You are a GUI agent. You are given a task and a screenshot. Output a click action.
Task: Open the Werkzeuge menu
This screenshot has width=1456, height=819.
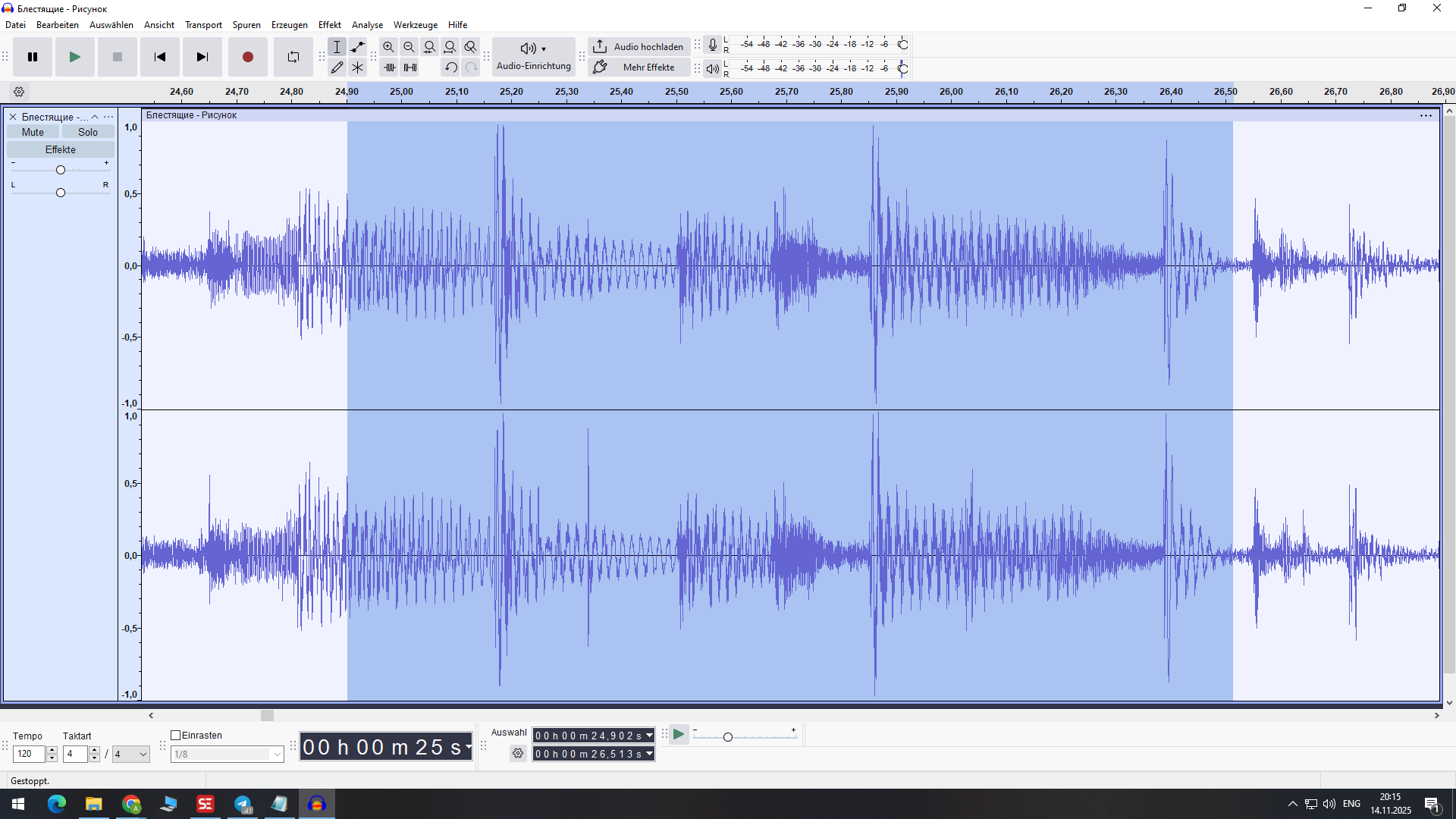click(416, 25)
